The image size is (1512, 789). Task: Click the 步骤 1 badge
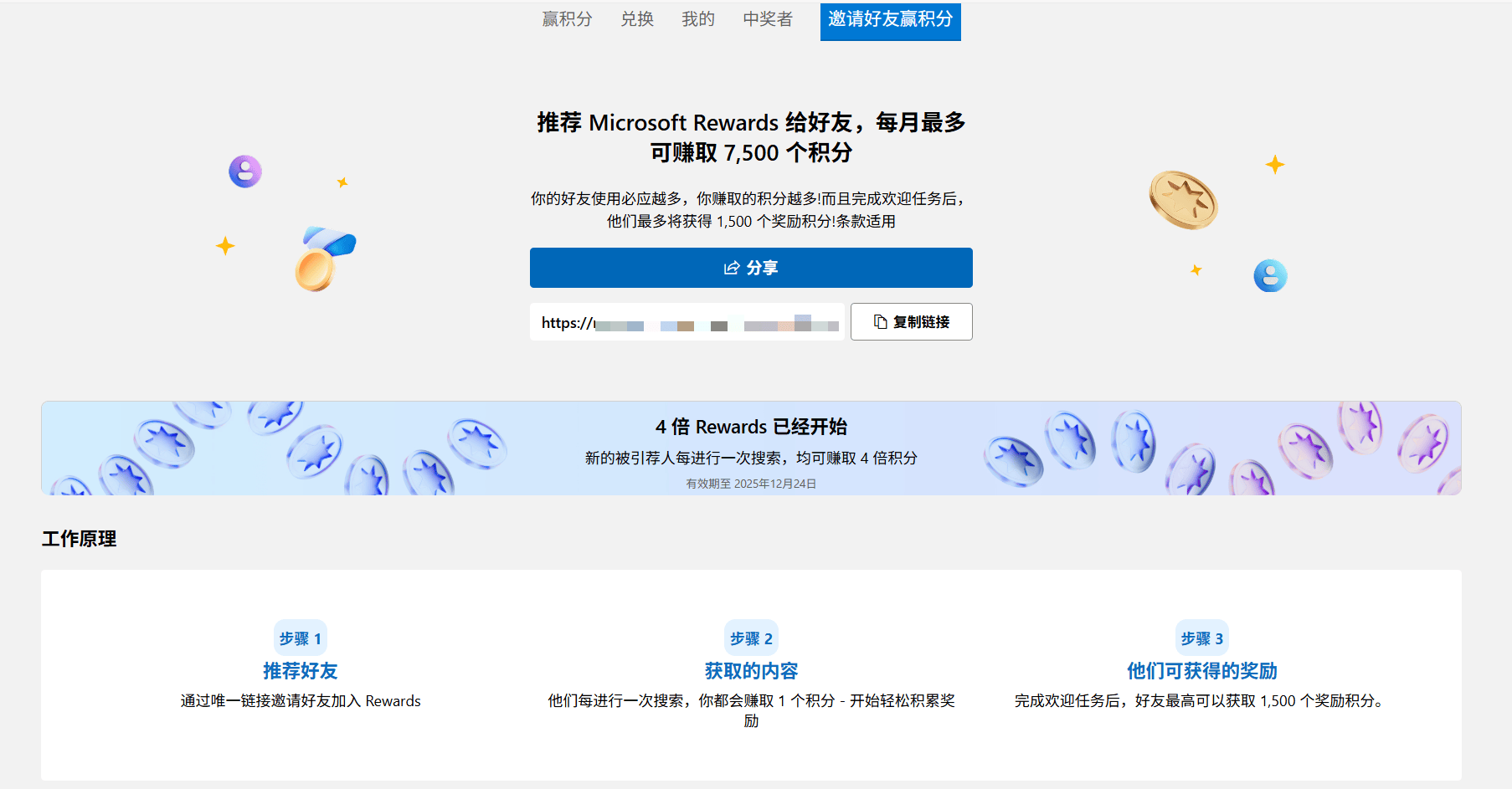[x=300, y=638]
